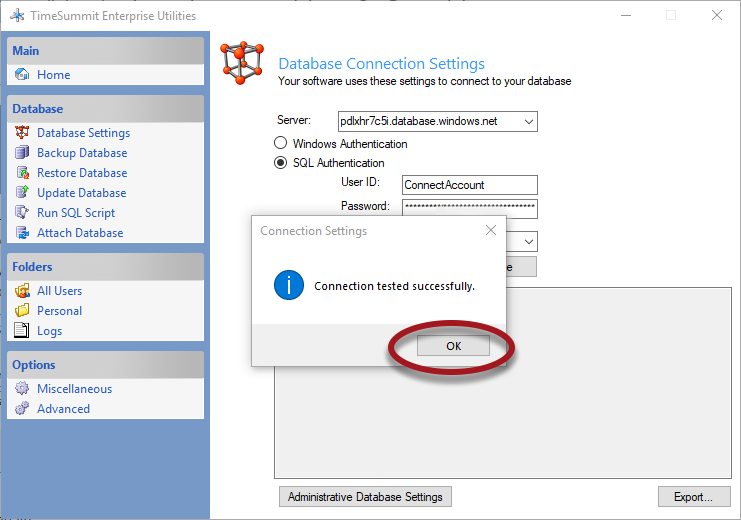Viewport: 741px width, 520px height.
Task: Open Miscellaneous options
Action: tap(75, 389)
